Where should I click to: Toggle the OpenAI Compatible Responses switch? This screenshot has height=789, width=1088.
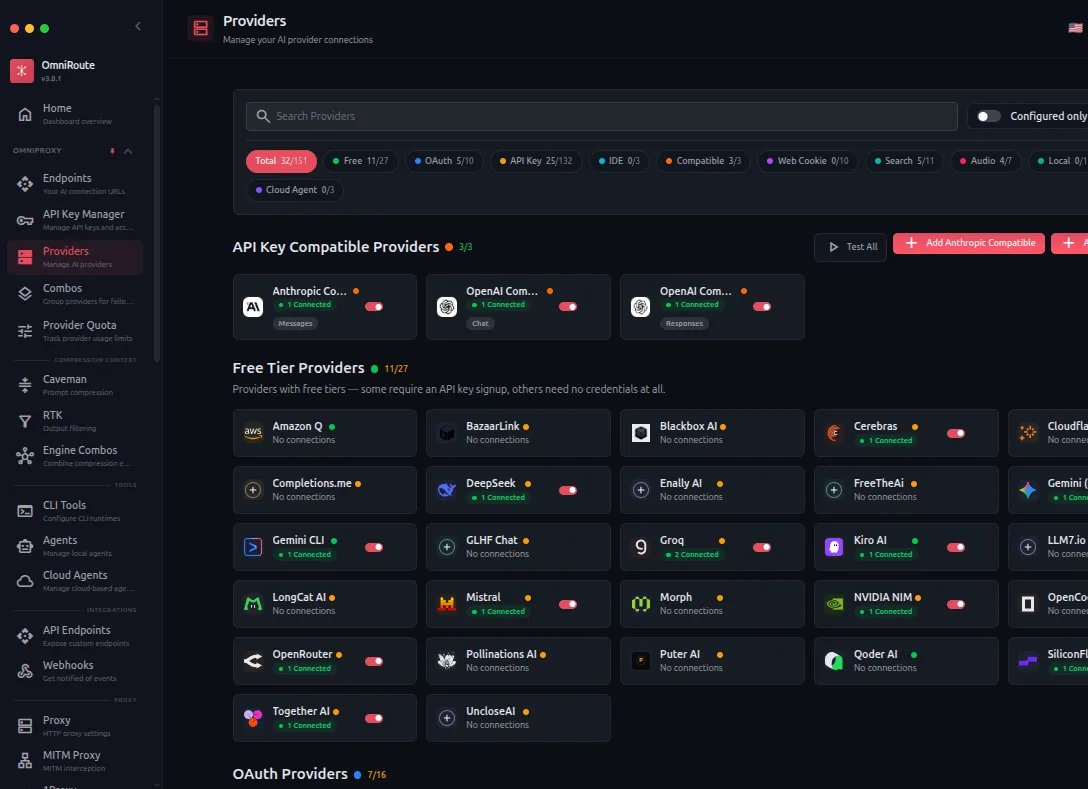[762, 306]
